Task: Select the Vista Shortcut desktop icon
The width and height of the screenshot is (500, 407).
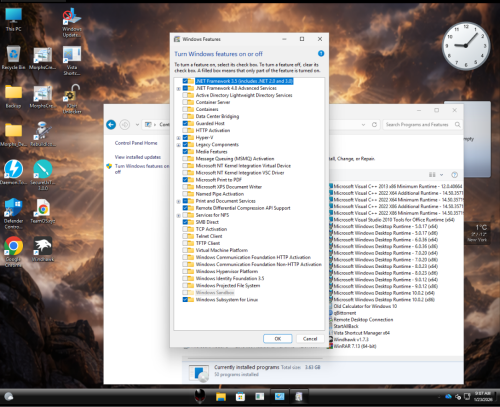Action: point(72,60)
